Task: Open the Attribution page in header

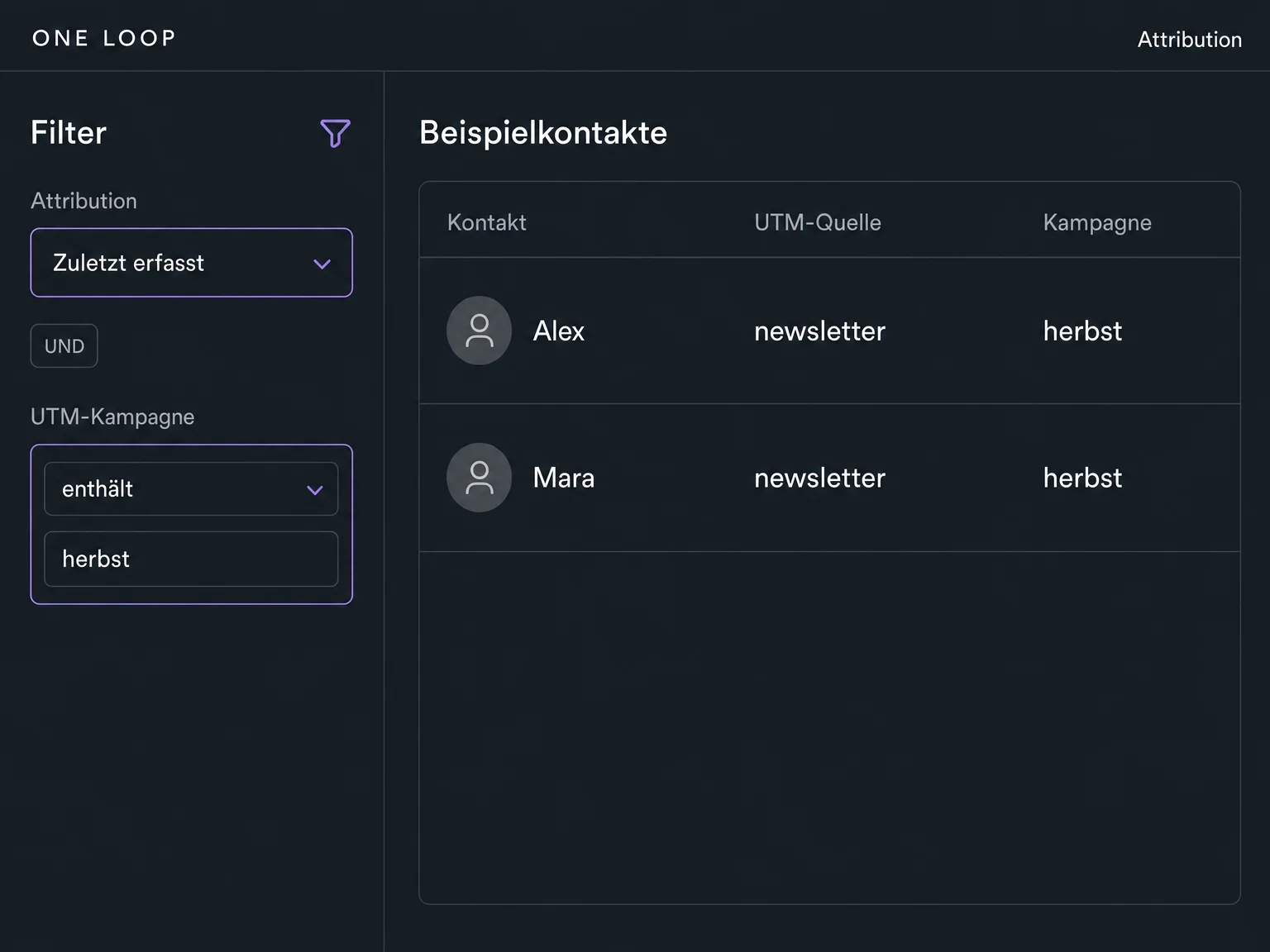Action: click(1189, 39)
